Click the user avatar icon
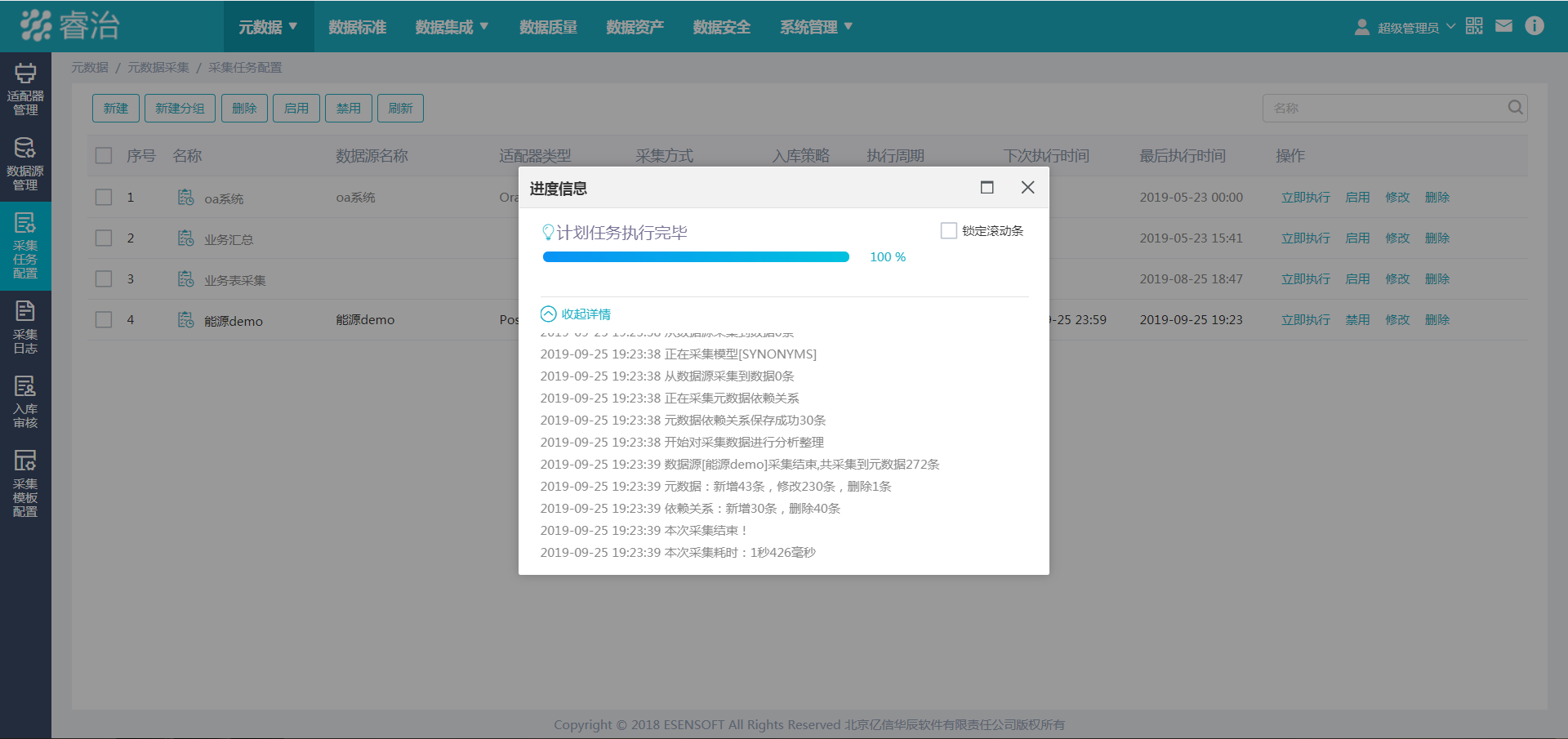This screenshot has height=739, width=1568. 1362,27
